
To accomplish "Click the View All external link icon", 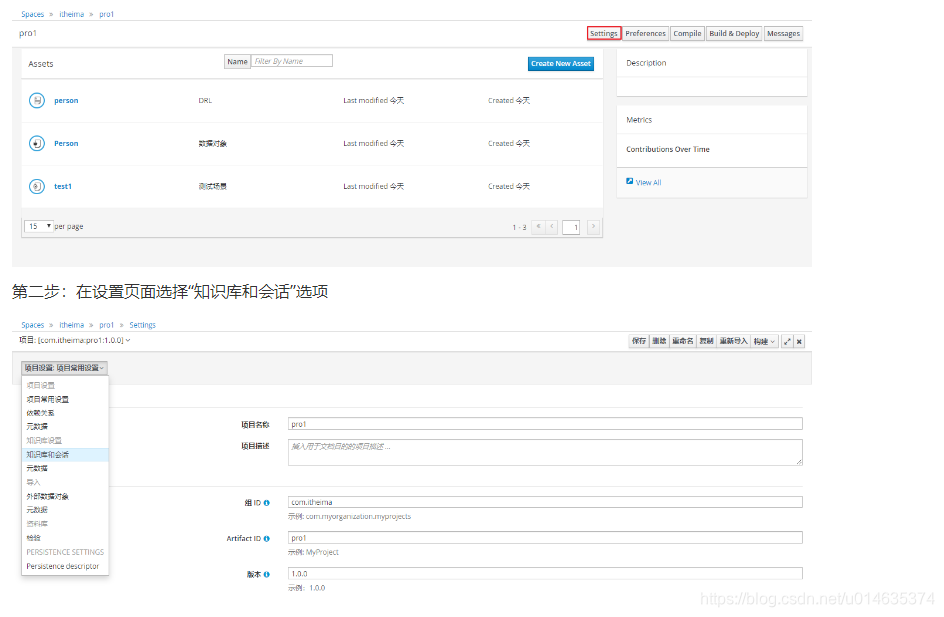I will (630, 181).
